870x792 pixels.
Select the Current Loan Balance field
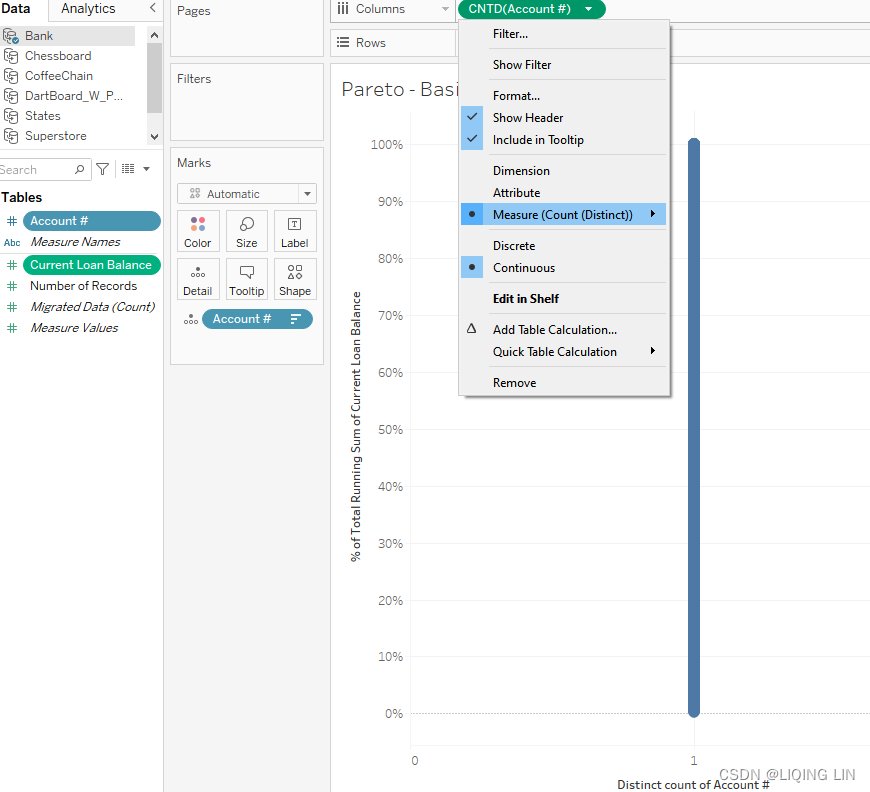point(92,265)
